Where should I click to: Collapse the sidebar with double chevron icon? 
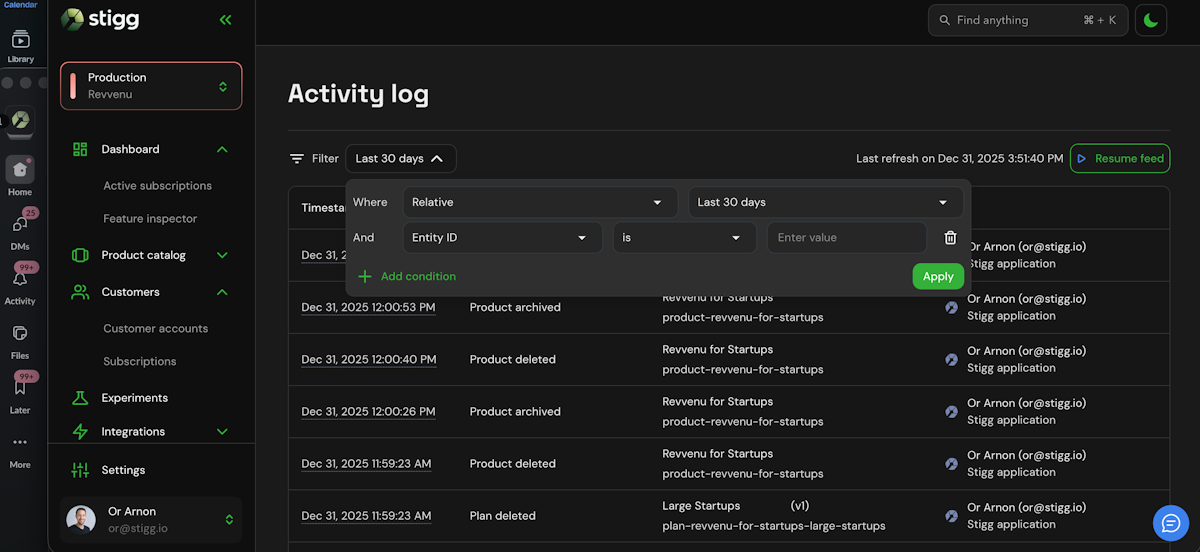225,20
